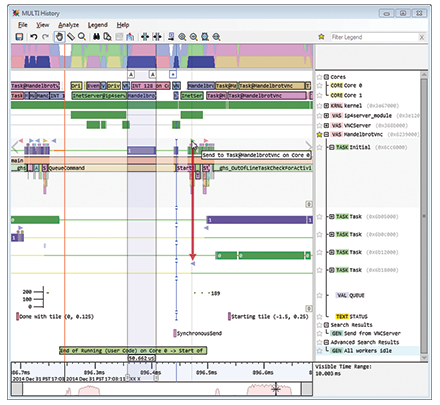Click the expand-row button beside the QUEUE graph
This screenshot has width=440, height=405.
(x=309, y=308)
